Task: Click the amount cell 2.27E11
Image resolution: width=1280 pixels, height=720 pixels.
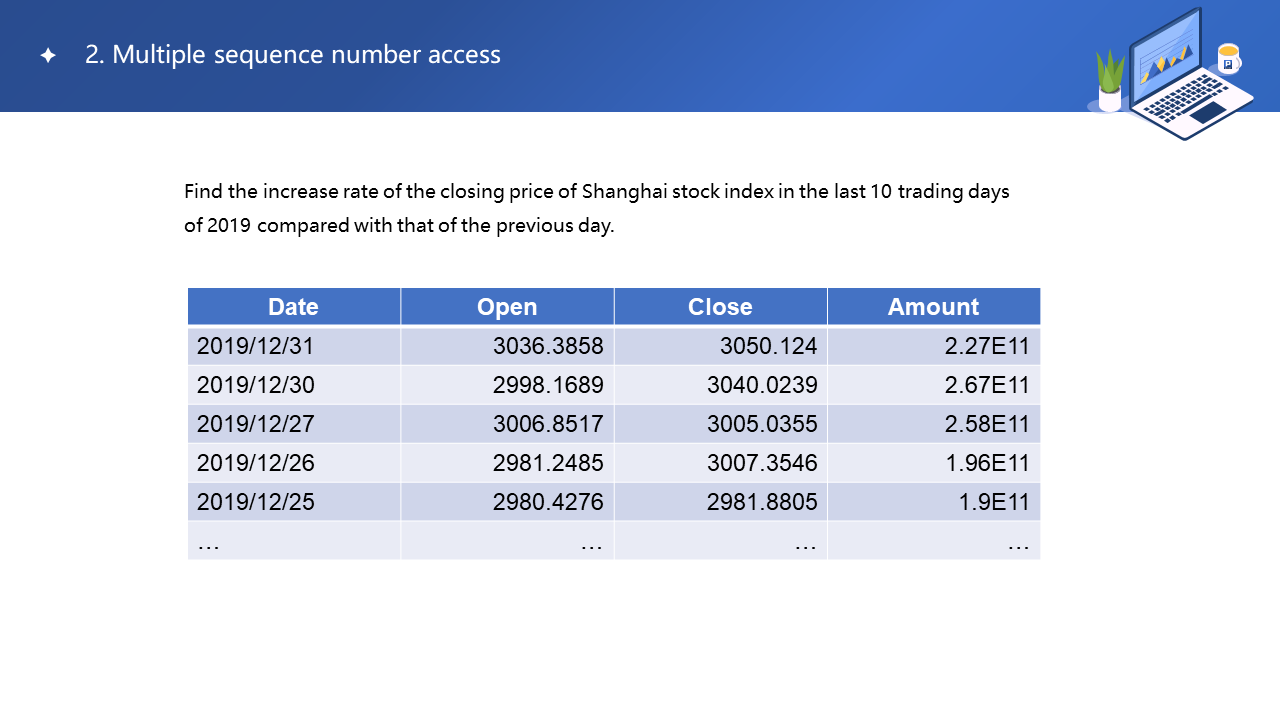Action: tap(987, 346)
